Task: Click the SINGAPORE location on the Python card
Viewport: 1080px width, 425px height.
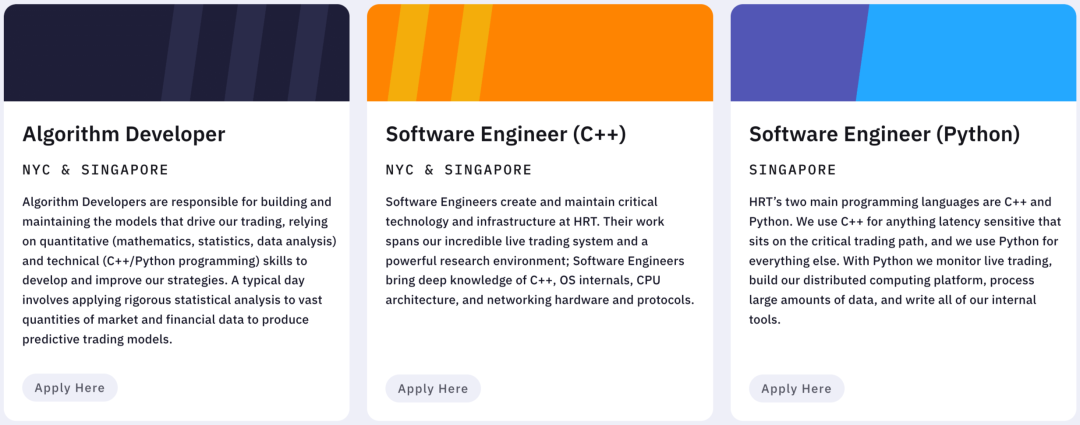Action: pos(792,169)
